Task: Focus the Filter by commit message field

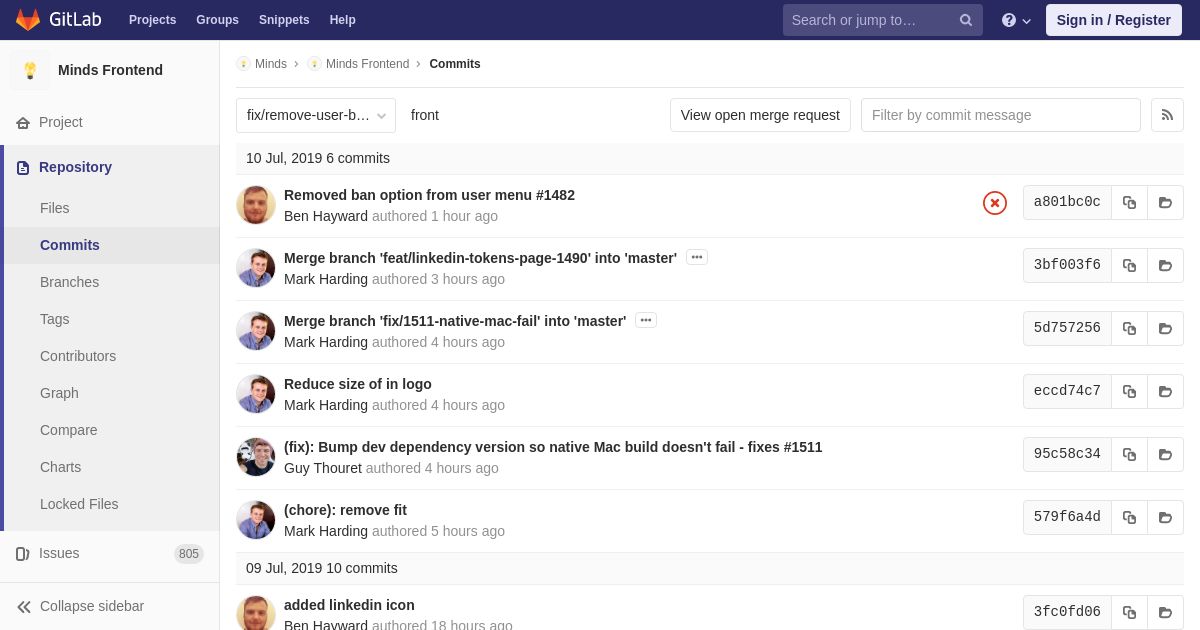Action: point(1001,115)
